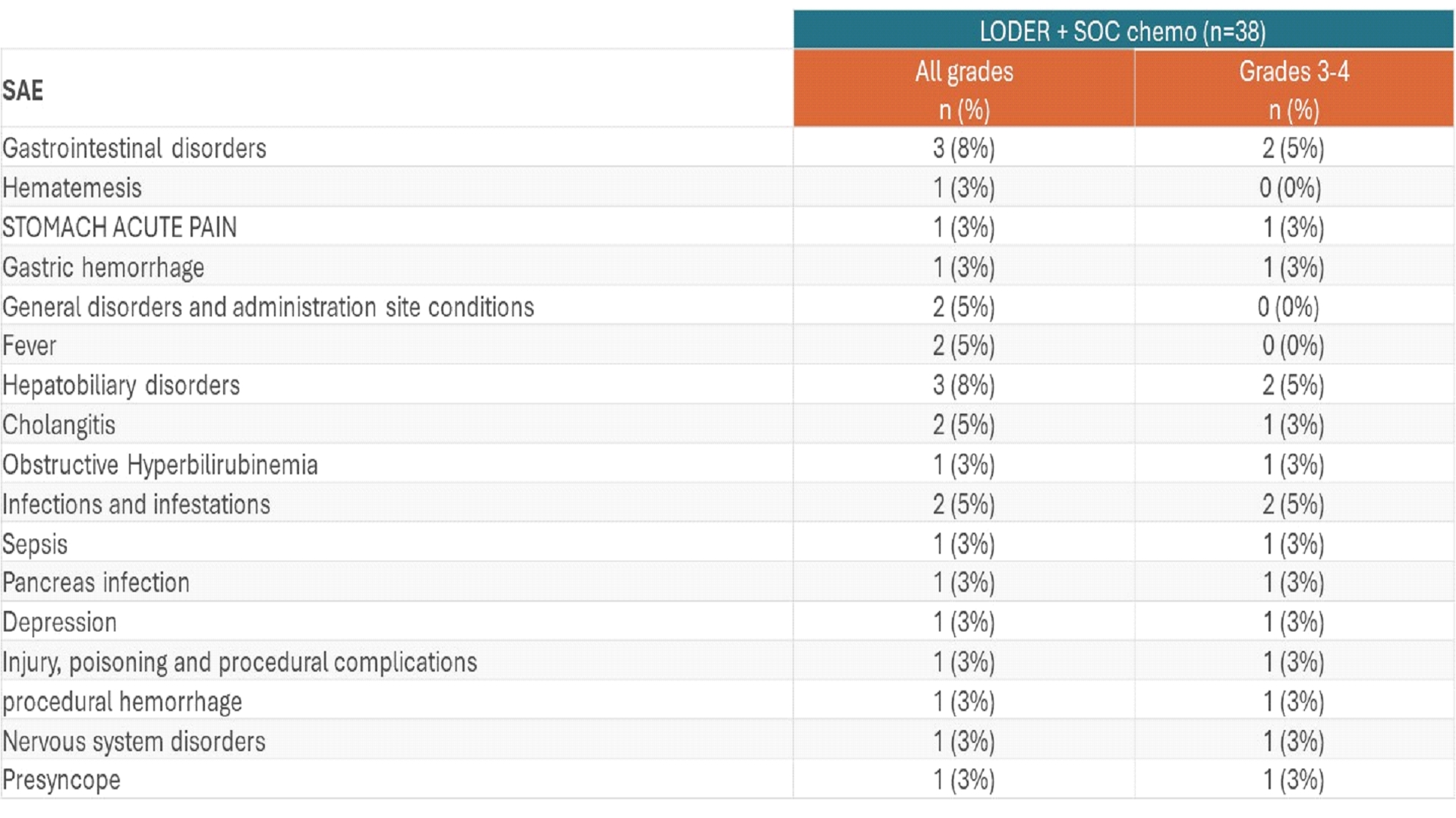Click the LODER + SOC chemo header

1123,31
